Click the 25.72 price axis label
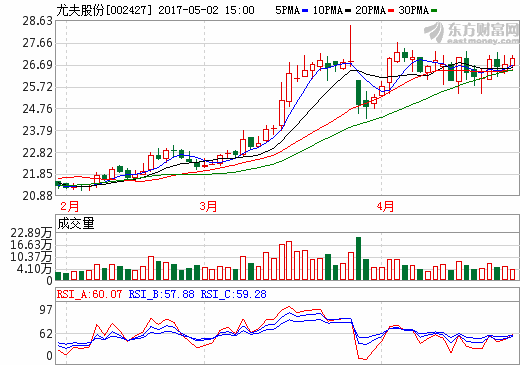The height and width of the screenshot is (365, 520). click(x=37, y=87)
